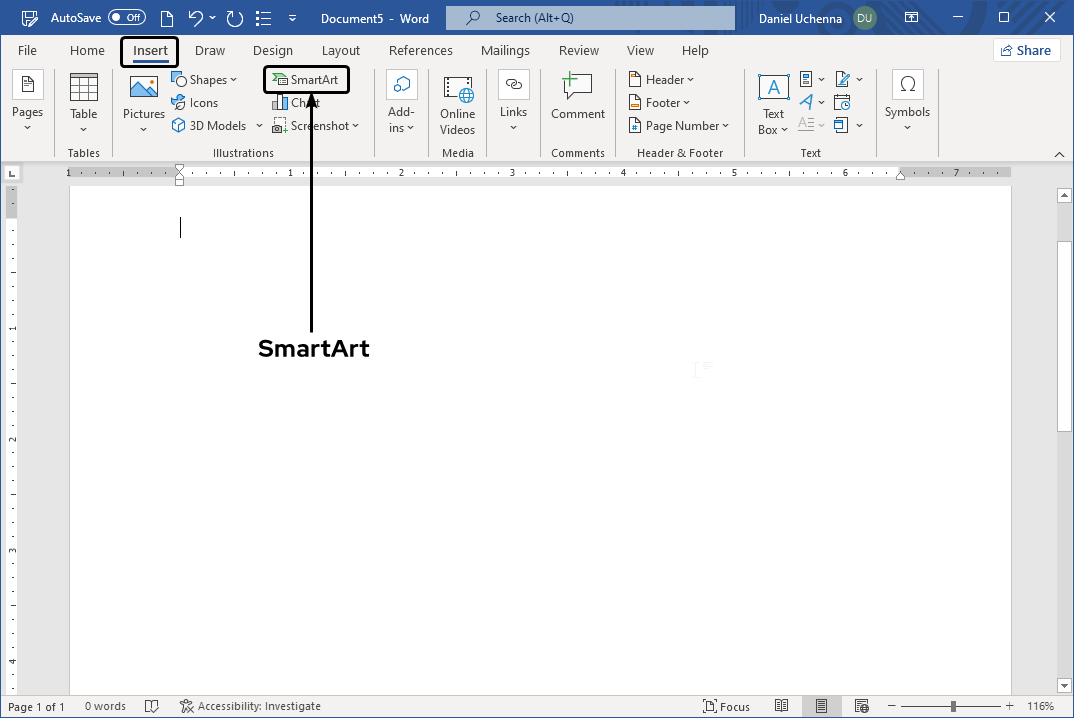Open the SmartArt dialog
1074x718 pixels.
(x=305, y=79)
